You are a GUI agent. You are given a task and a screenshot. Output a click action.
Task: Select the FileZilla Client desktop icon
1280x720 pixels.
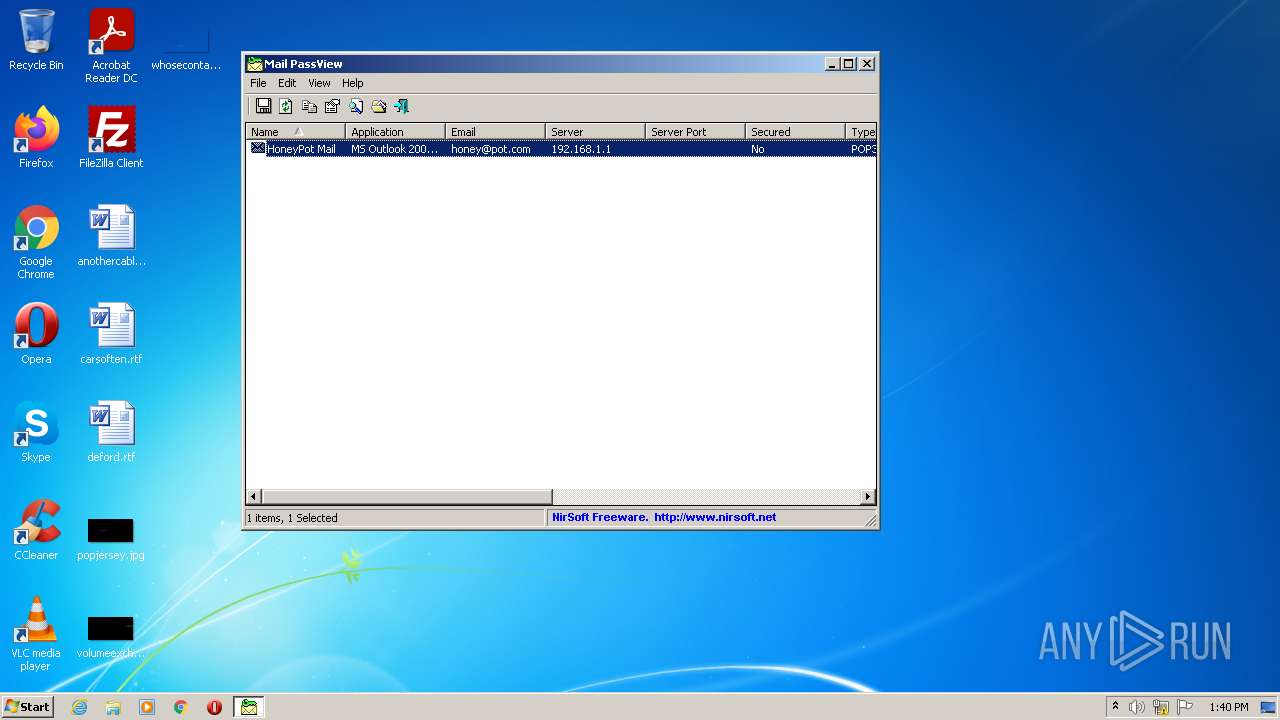click(111, 138)
